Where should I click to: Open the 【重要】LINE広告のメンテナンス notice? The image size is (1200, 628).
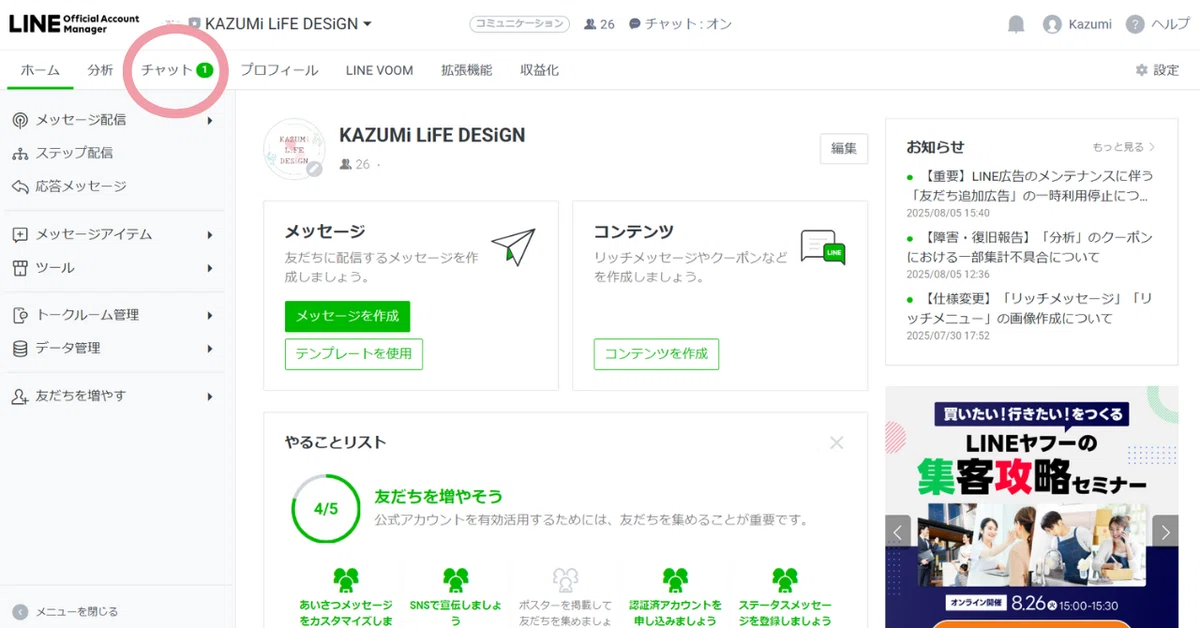coord(1030,185)
